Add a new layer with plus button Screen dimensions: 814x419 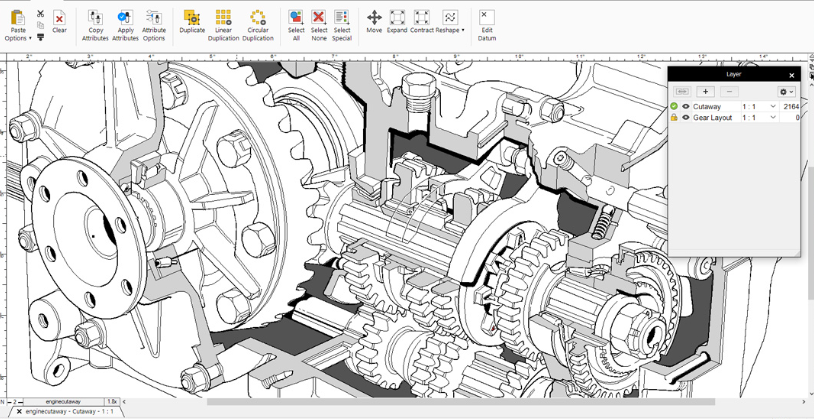click(705, 91)
